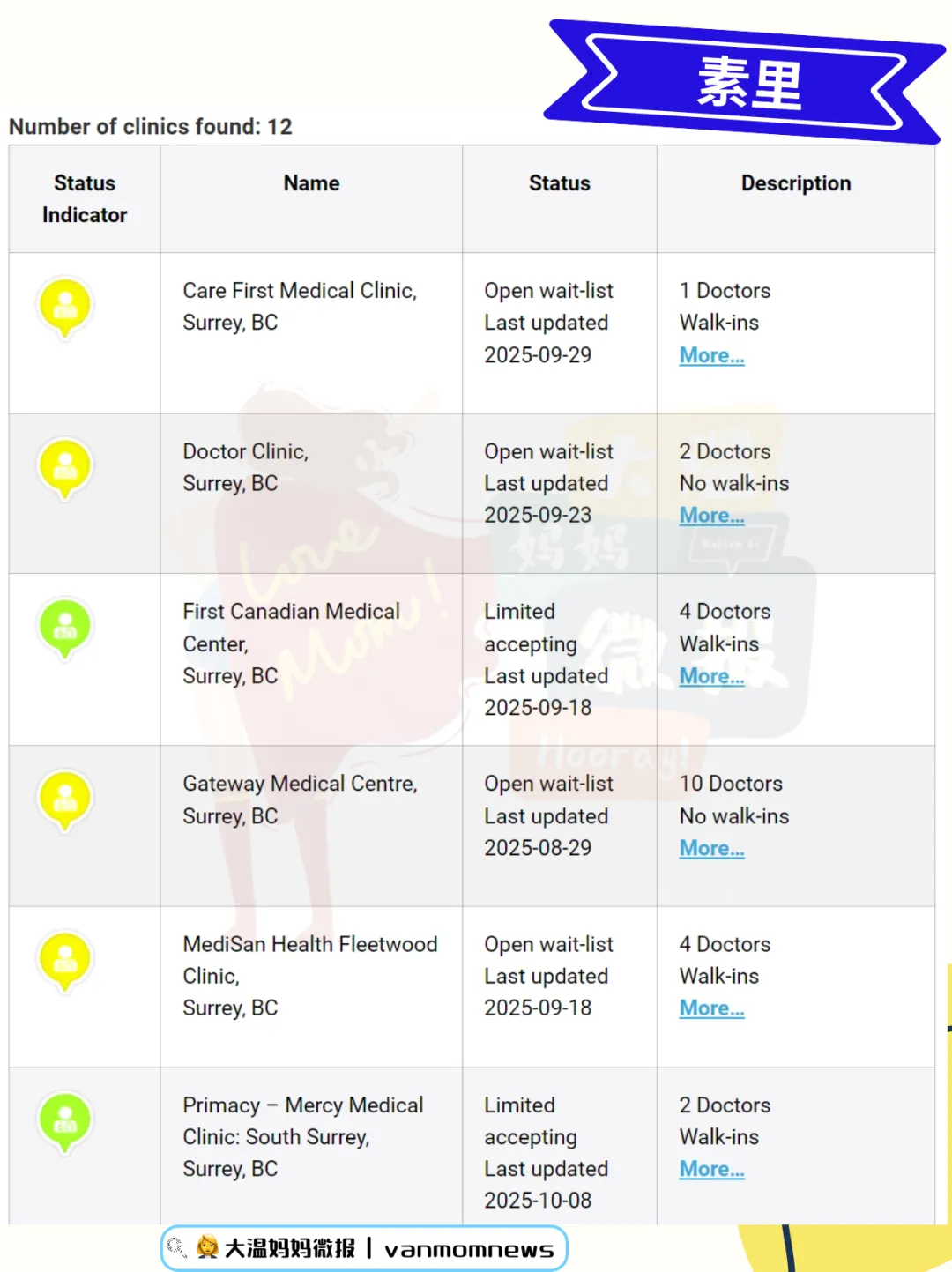The height and width of the screenshot is (1272, 952).
Task: Open More link for Gateway Medical Centre
Action: pos(711,848)
